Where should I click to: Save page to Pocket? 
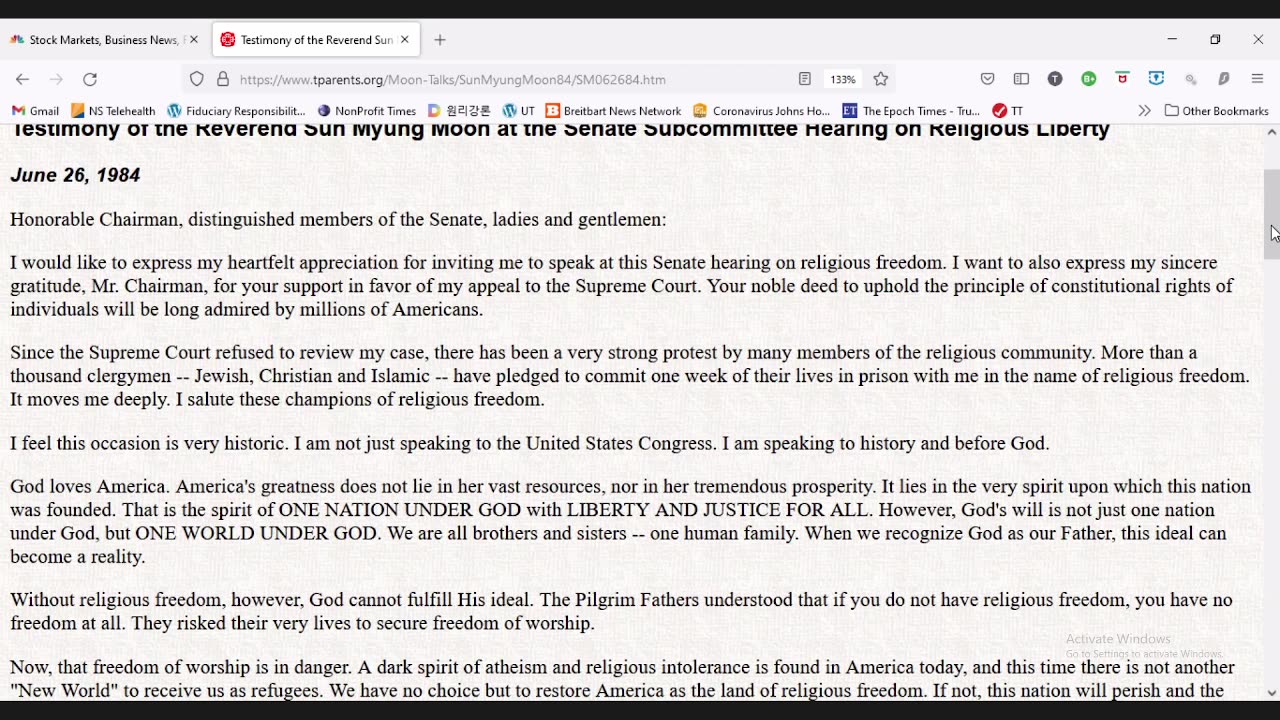[x=988, y=79]
